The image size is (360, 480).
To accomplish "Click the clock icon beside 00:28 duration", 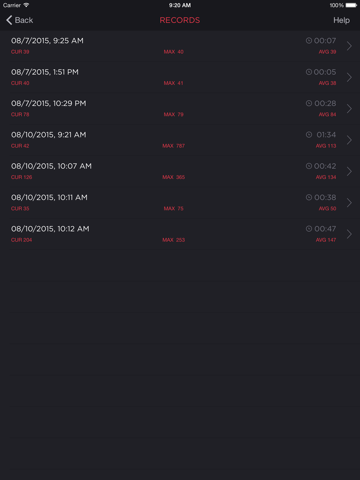I will [x=309, y=103].
